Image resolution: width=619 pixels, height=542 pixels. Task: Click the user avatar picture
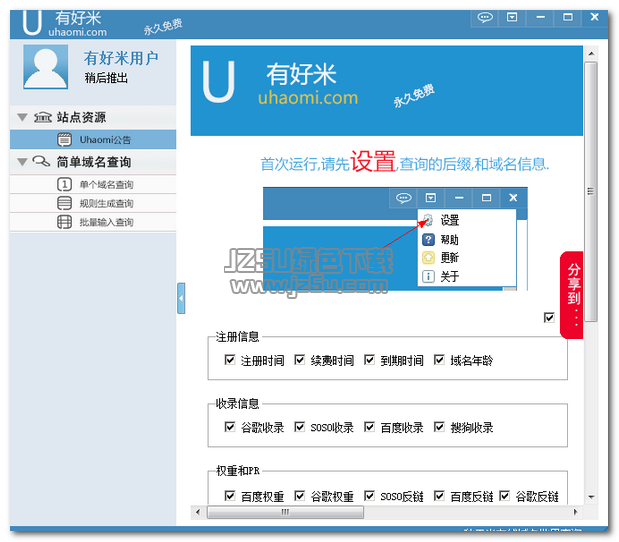tap(45, 67)
